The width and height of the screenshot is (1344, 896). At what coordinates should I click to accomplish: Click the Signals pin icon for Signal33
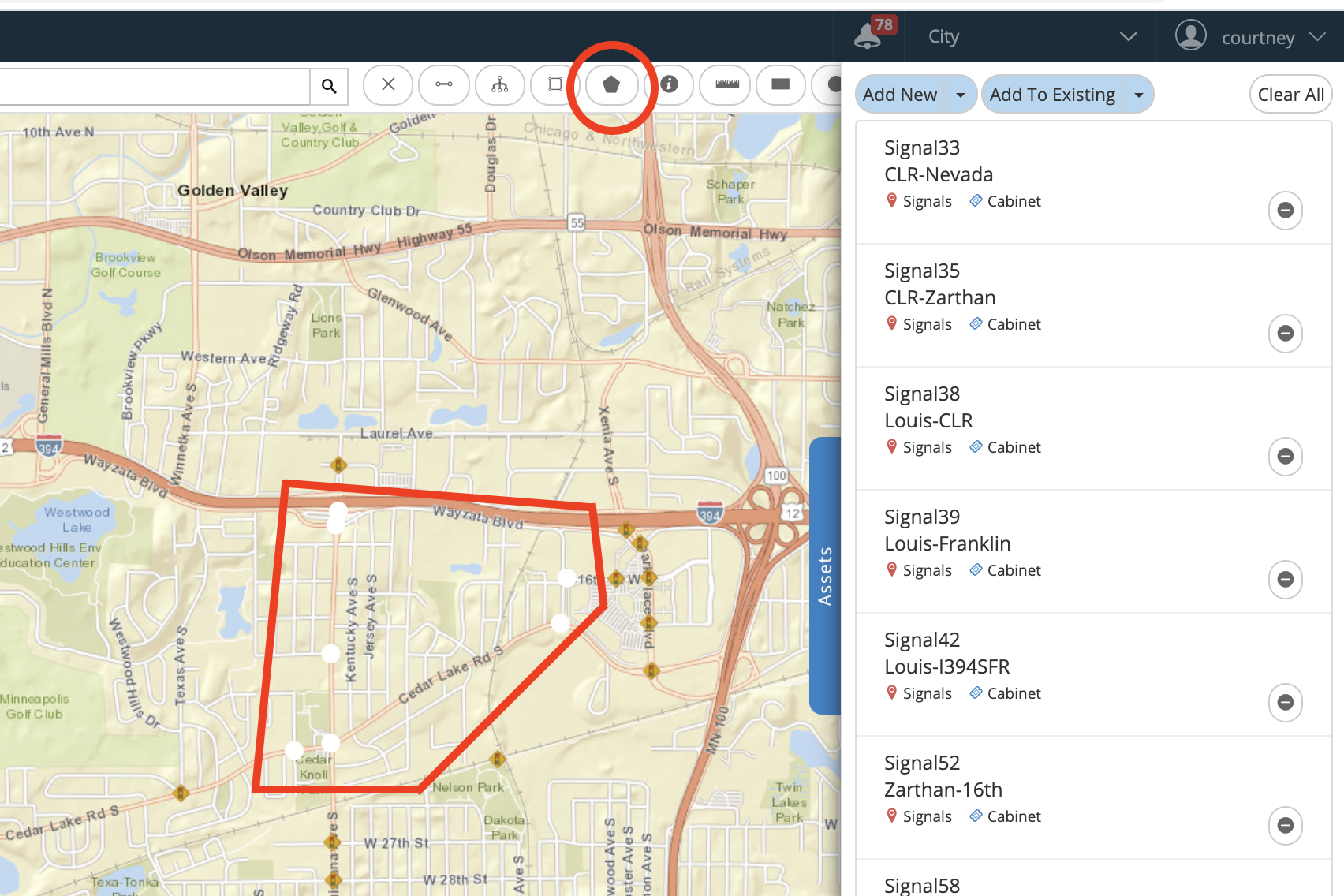click(x=891, y=201)
